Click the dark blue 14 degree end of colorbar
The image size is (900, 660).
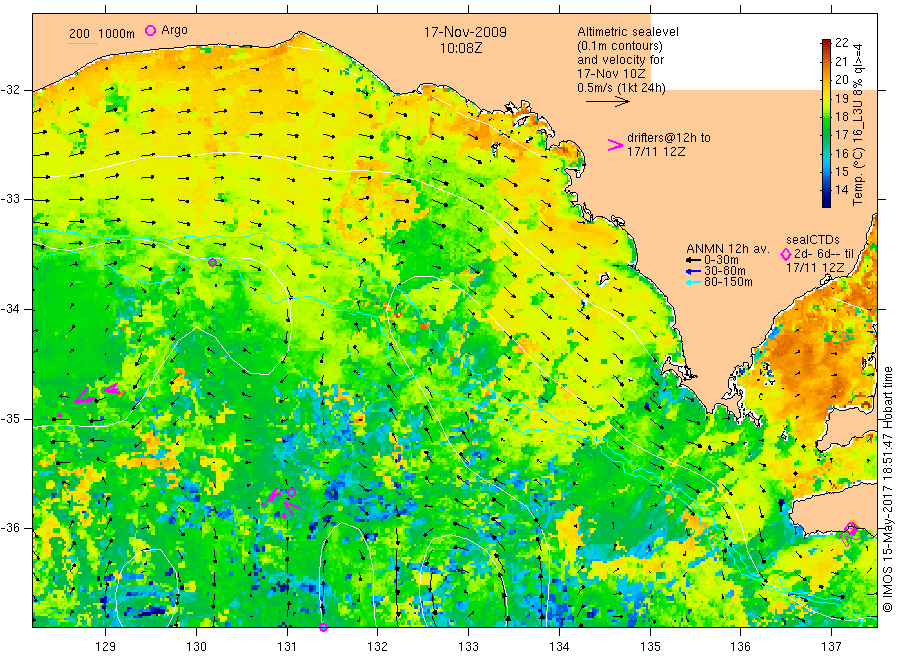(826, 200)
